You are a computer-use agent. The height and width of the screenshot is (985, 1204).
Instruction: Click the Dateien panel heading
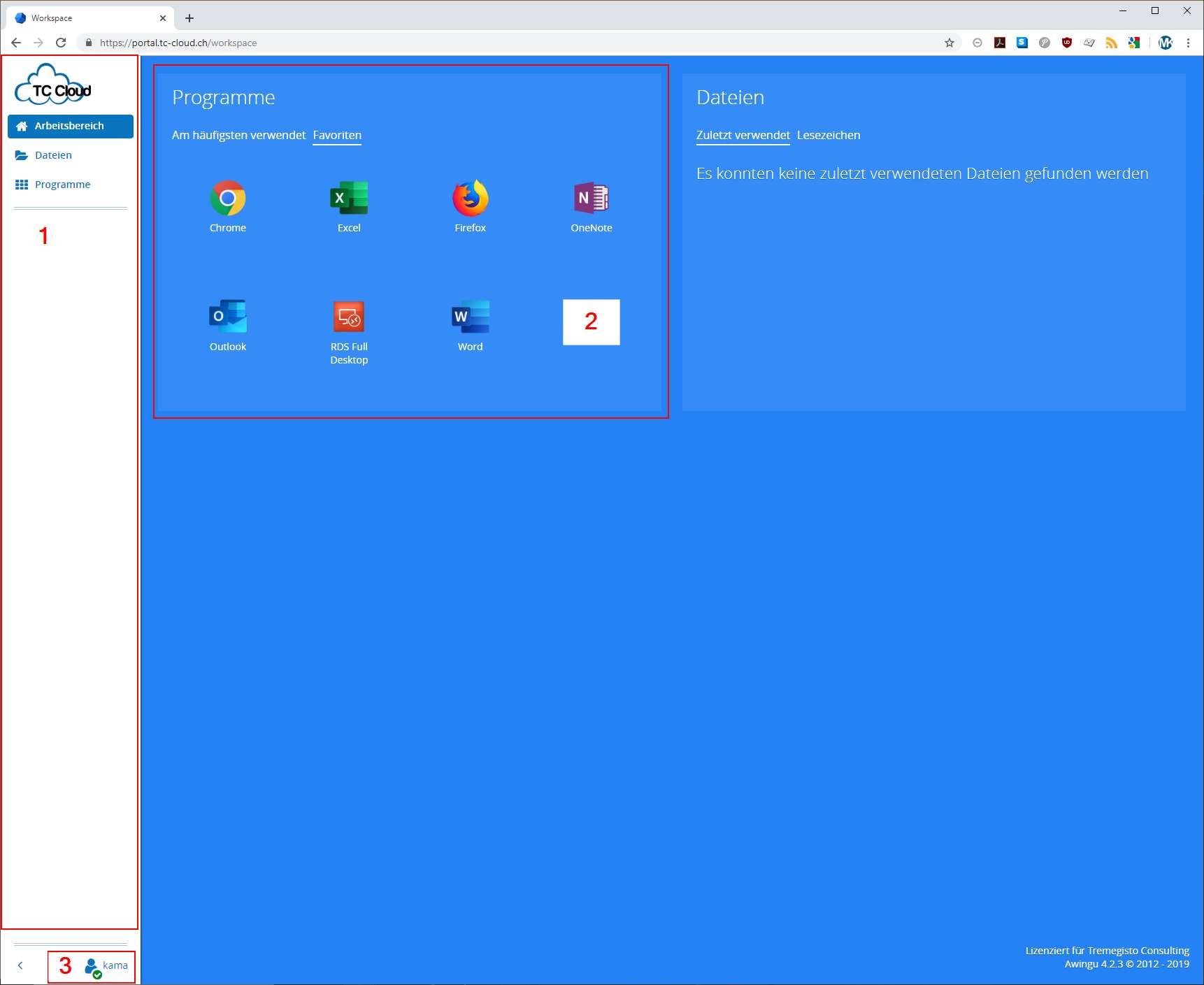click(730, 97)
